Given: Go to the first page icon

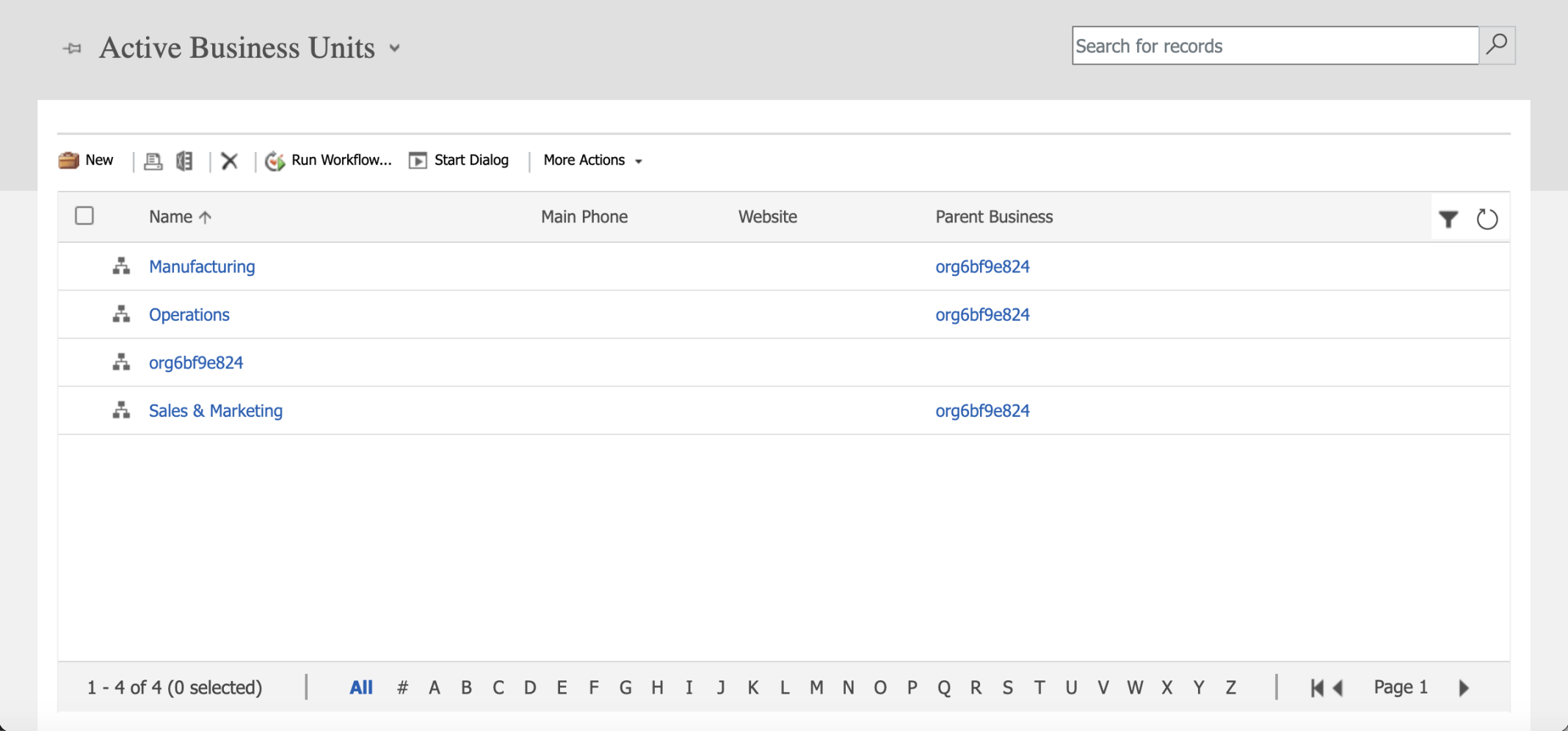Looking at the screenshot, I should (x=1317, y=688).
